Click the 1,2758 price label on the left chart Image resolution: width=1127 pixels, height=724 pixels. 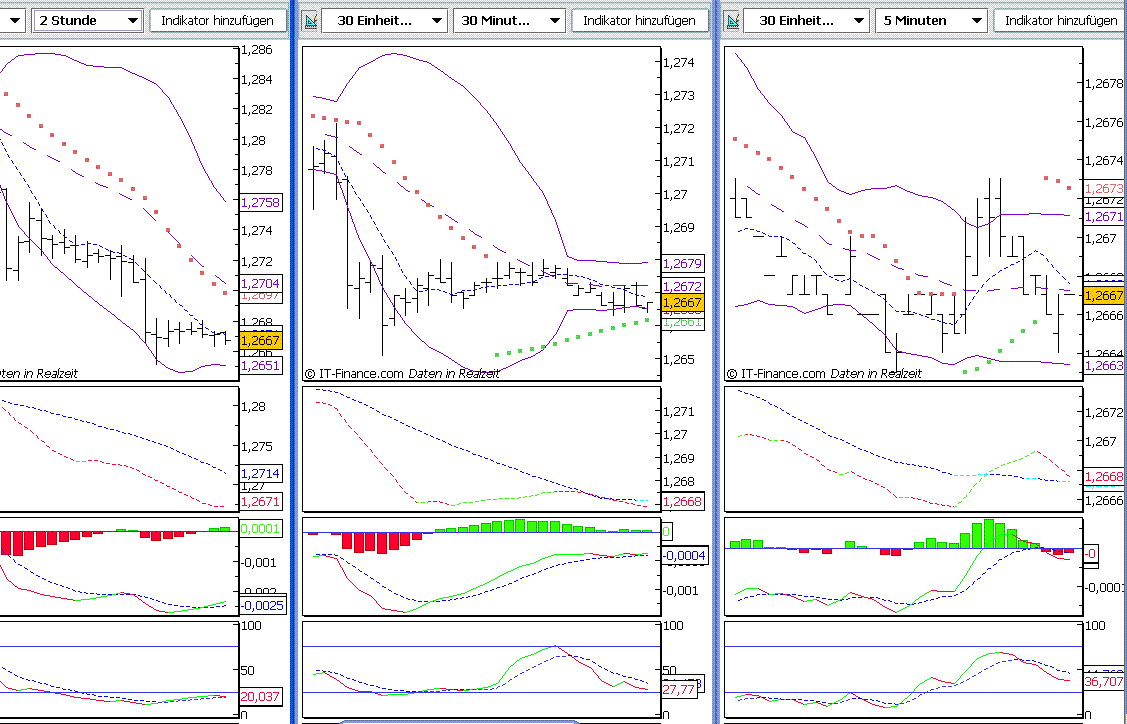coord(262,201)
